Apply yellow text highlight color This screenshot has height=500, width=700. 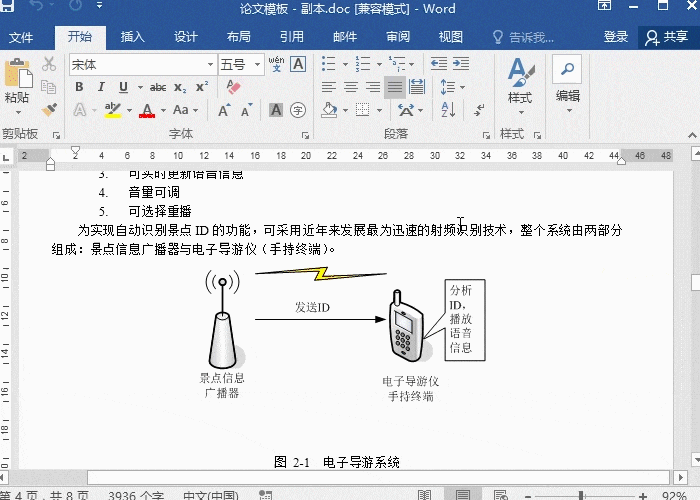tap(112, 110)
